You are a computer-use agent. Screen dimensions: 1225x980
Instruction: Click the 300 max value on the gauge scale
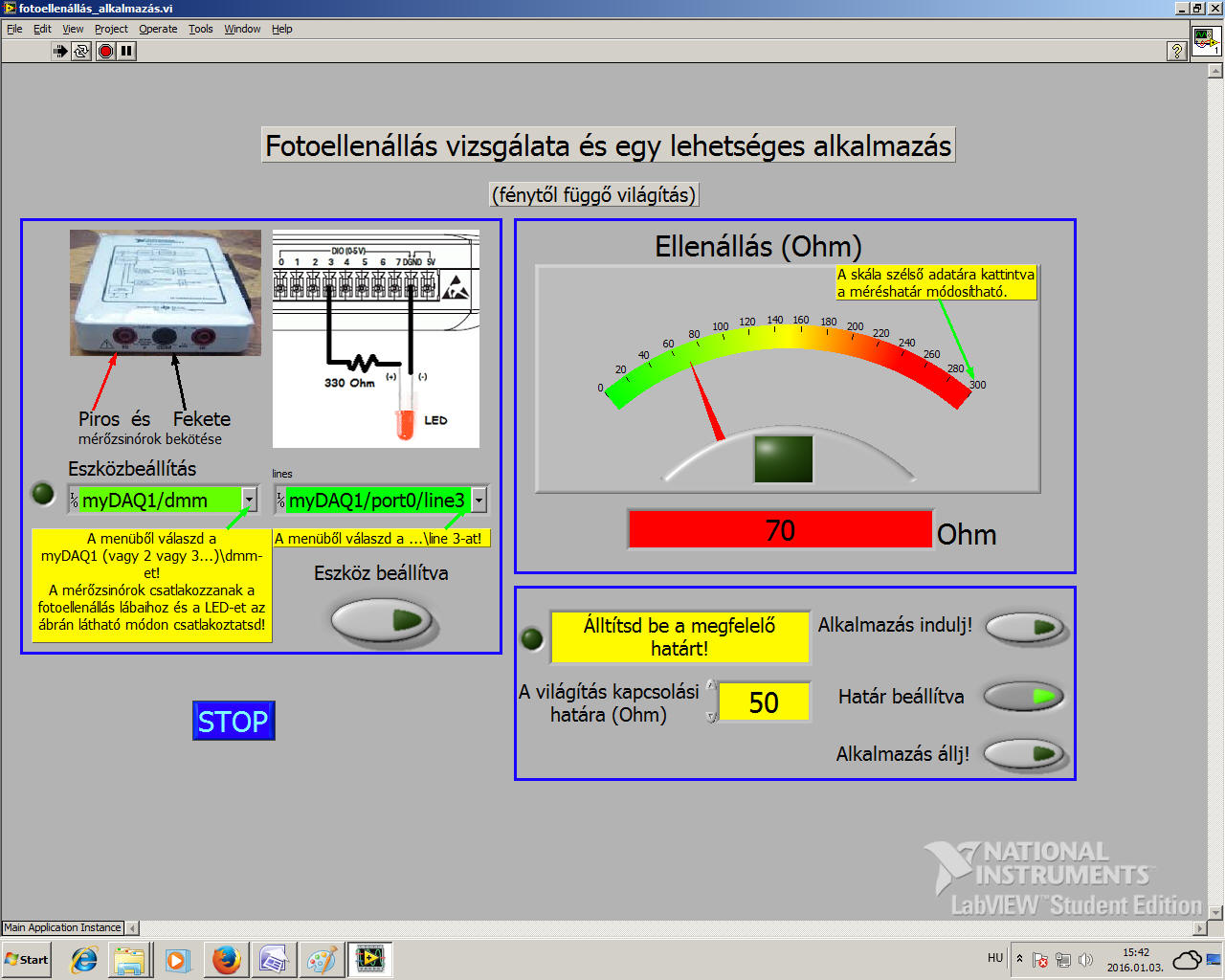click(x=977, y=385)
